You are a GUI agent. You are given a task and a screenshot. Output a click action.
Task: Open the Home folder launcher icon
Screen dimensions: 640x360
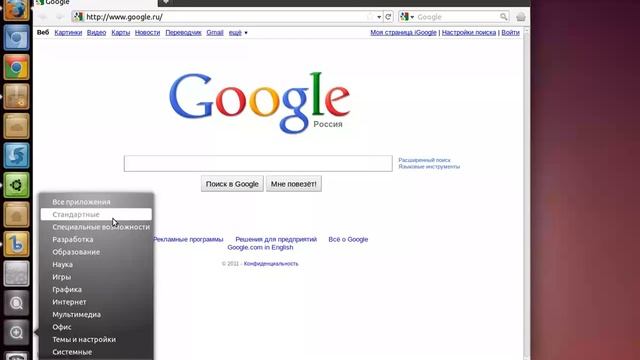pyautogui.click(x=16, y=214)
